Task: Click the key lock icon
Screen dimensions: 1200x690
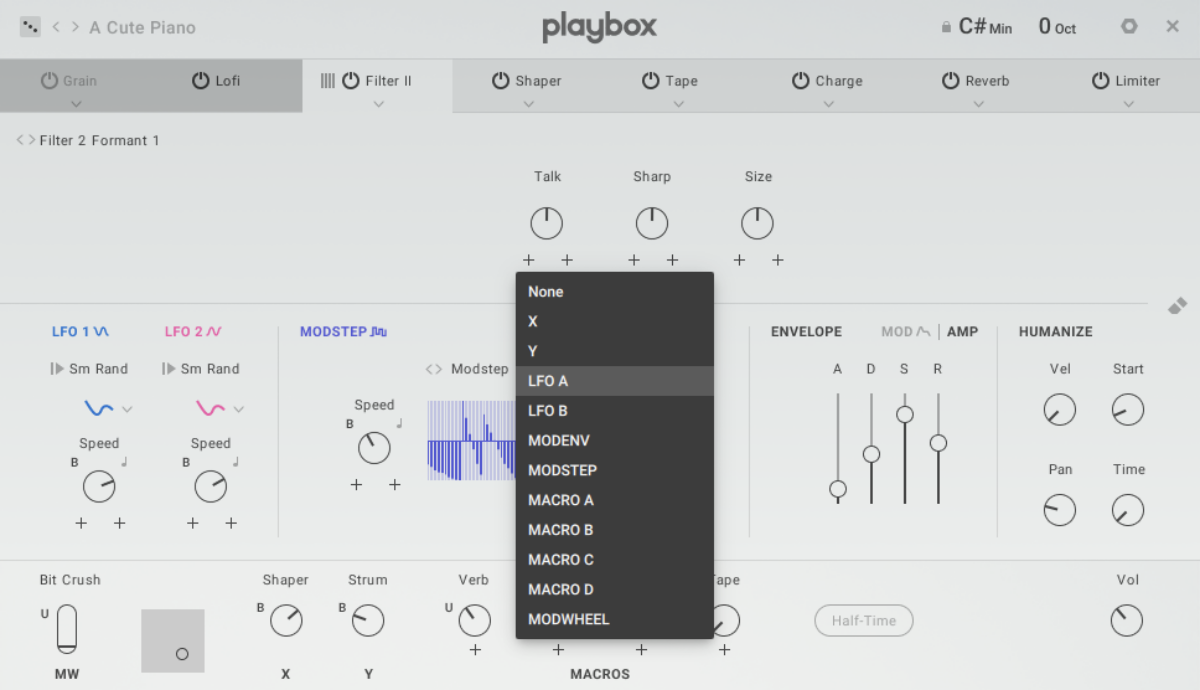Action: pos(946,28)
